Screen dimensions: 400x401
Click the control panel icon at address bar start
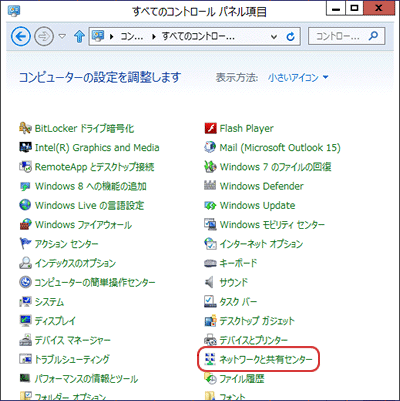click(98, 36)
